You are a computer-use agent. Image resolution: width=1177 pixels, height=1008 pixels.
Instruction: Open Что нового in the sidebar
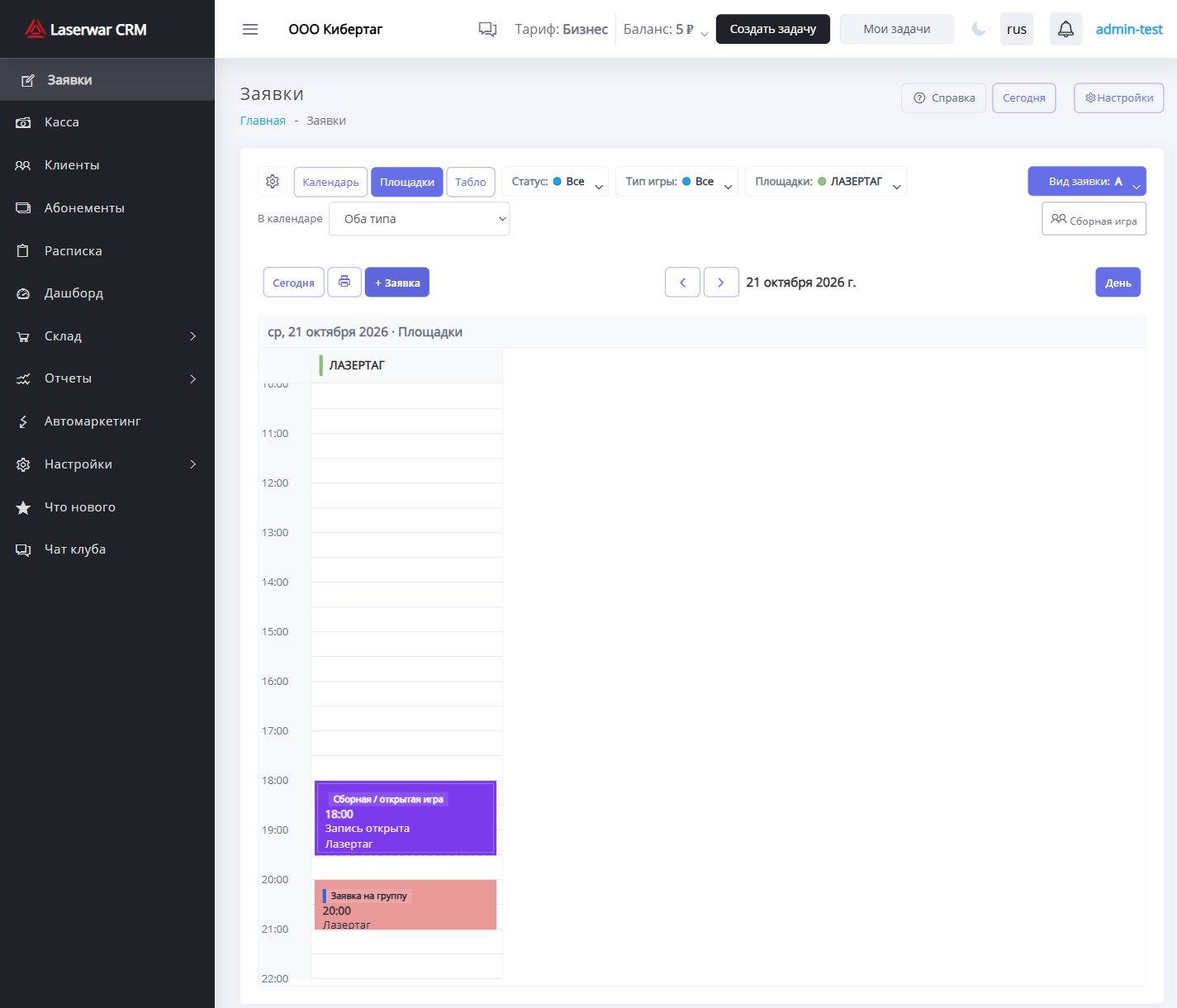(x=107, y=507)
